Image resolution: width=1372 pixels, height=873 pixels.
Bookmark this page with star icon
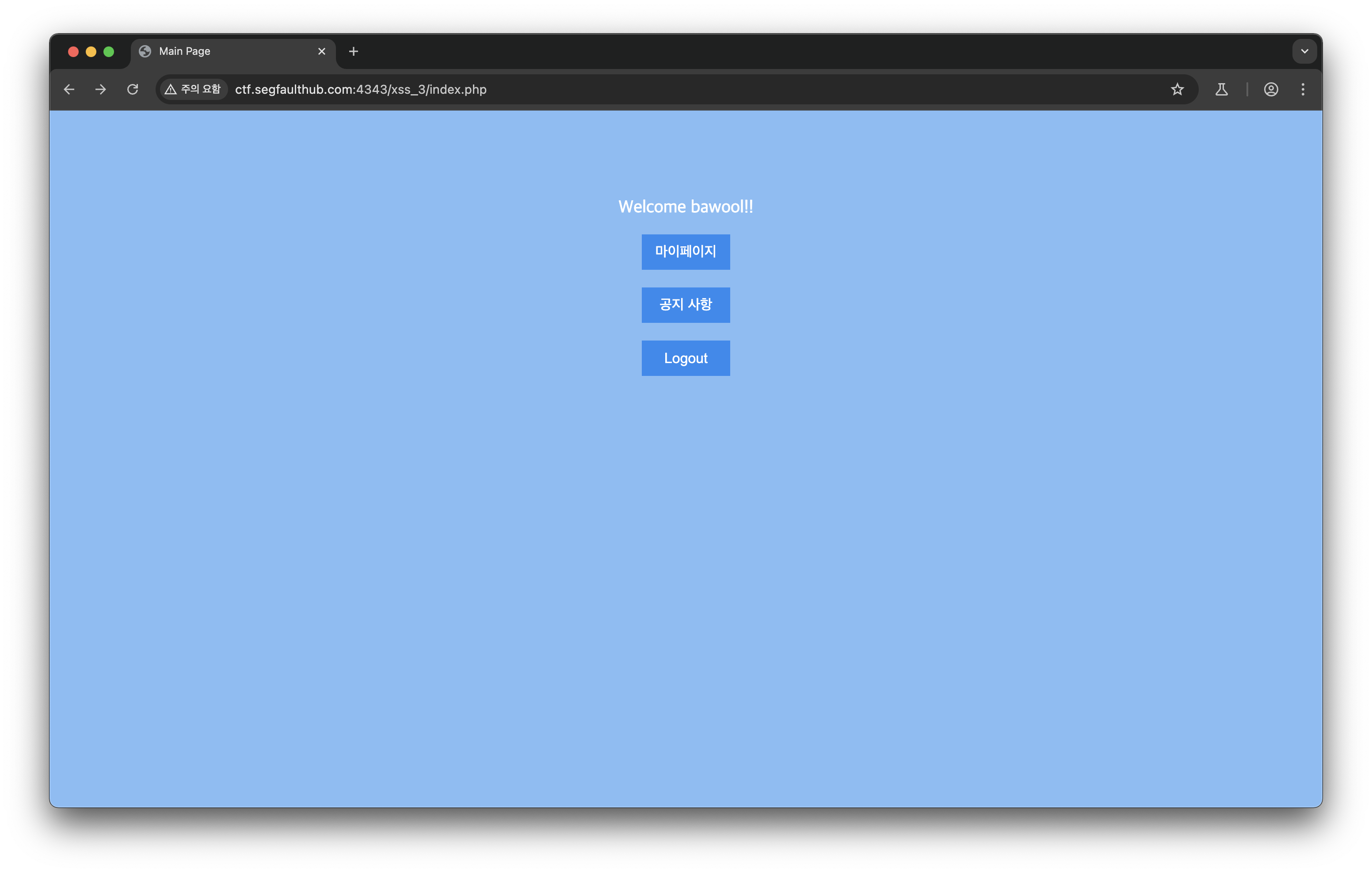pyautogui.click(x=1177, y=89)
